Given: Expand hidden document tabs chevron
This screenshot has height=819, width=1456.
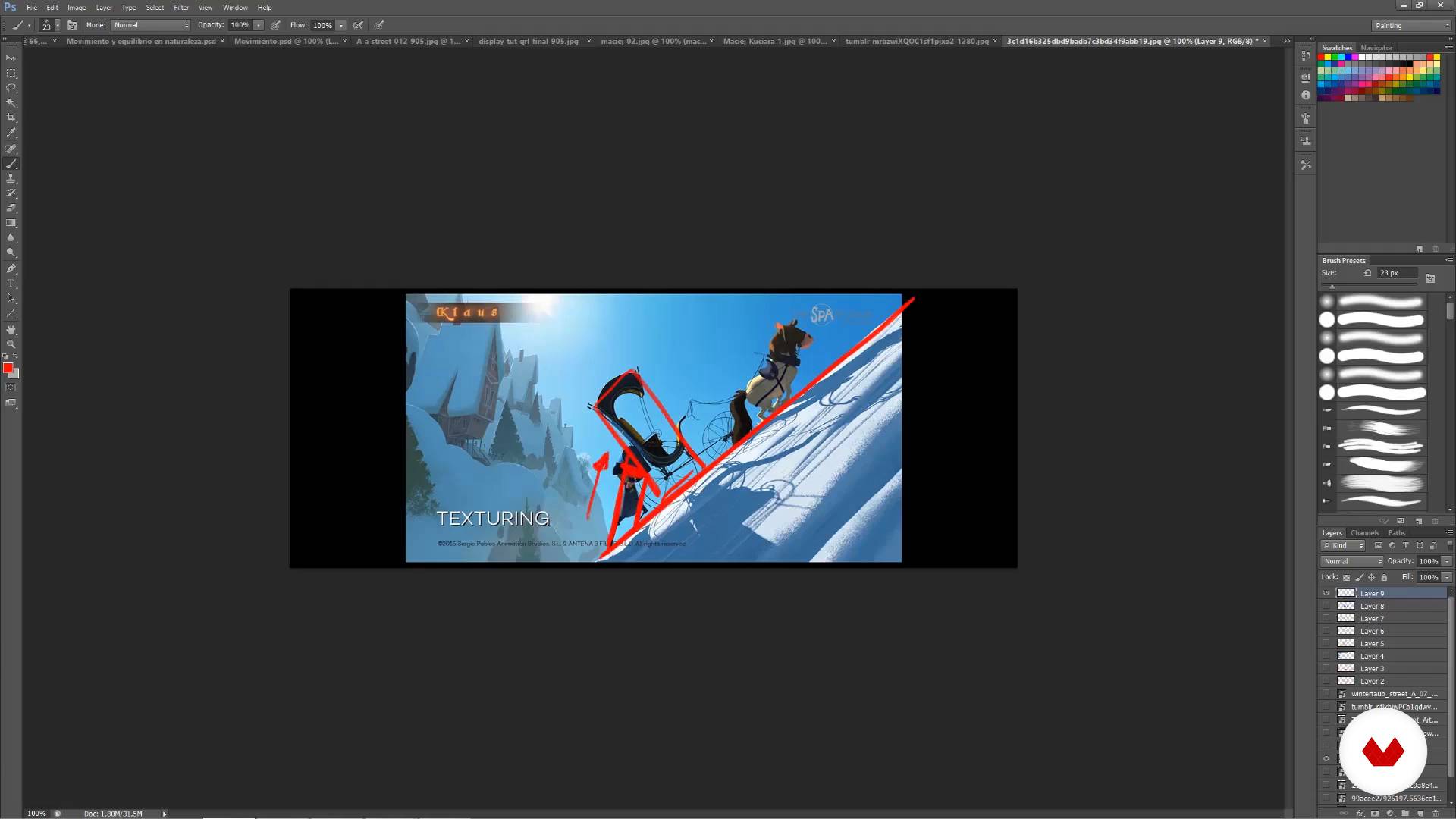Looking at the screenshot, I should [1286, 41].
